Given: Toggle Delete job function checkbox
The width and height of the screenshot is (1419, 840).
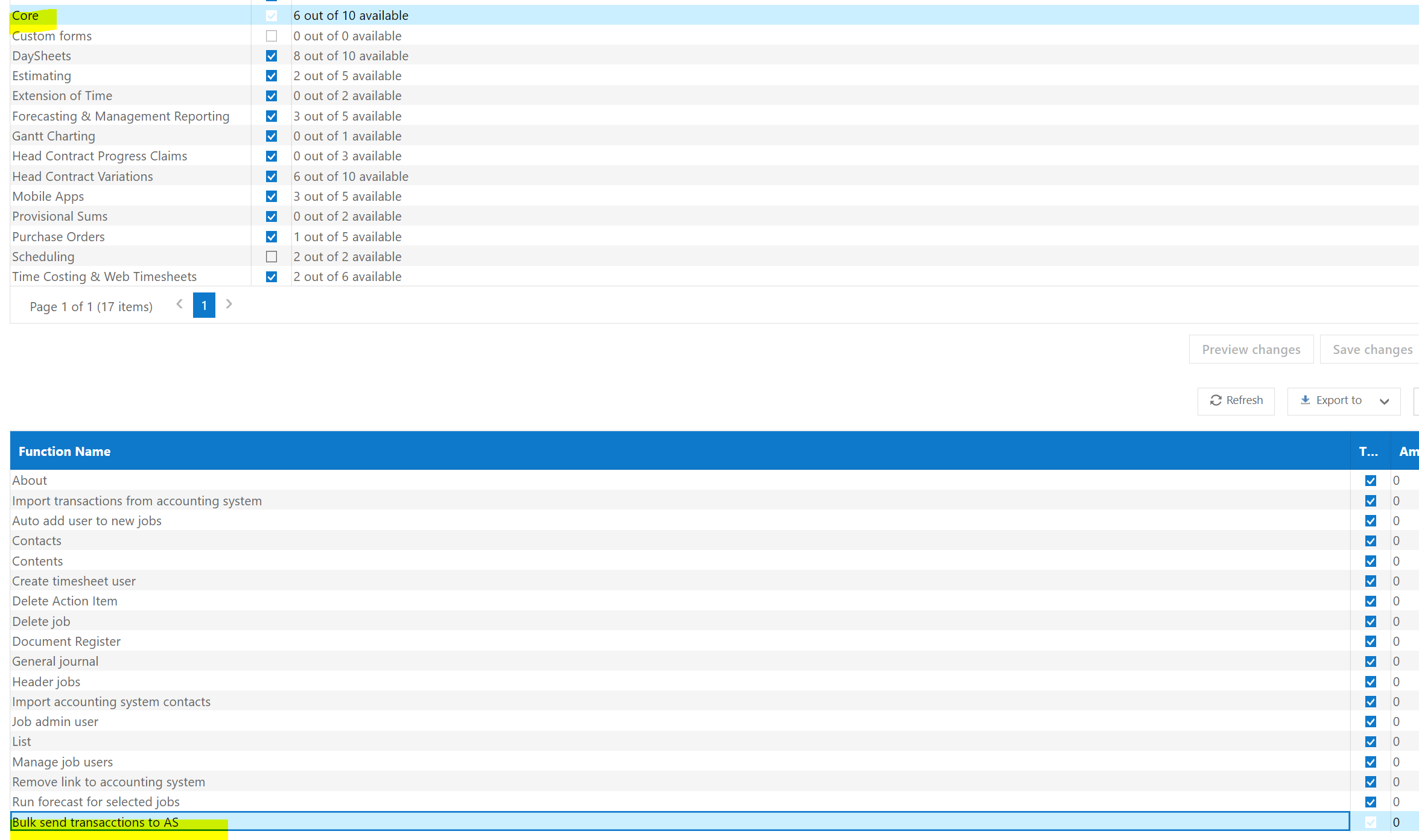Looking at the screenshot, I should coord(1371,622).
